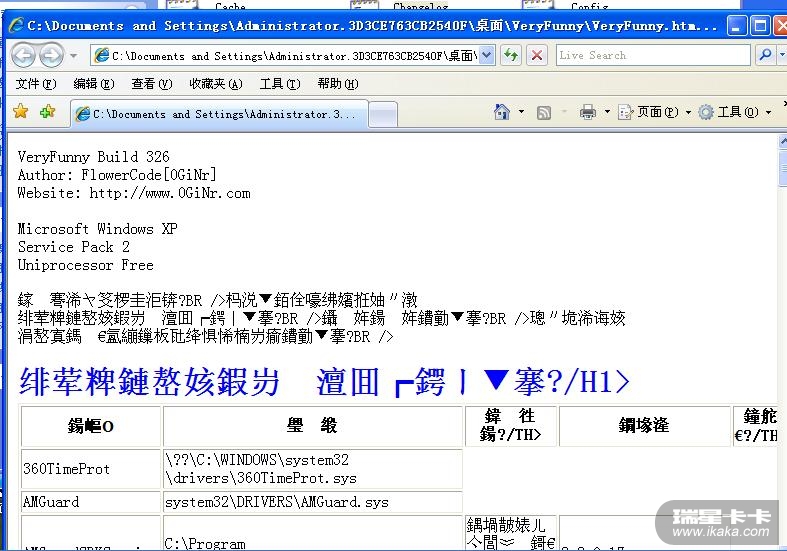
Task: Open the 文件(F) menu
Action: (x=36, y=84)
